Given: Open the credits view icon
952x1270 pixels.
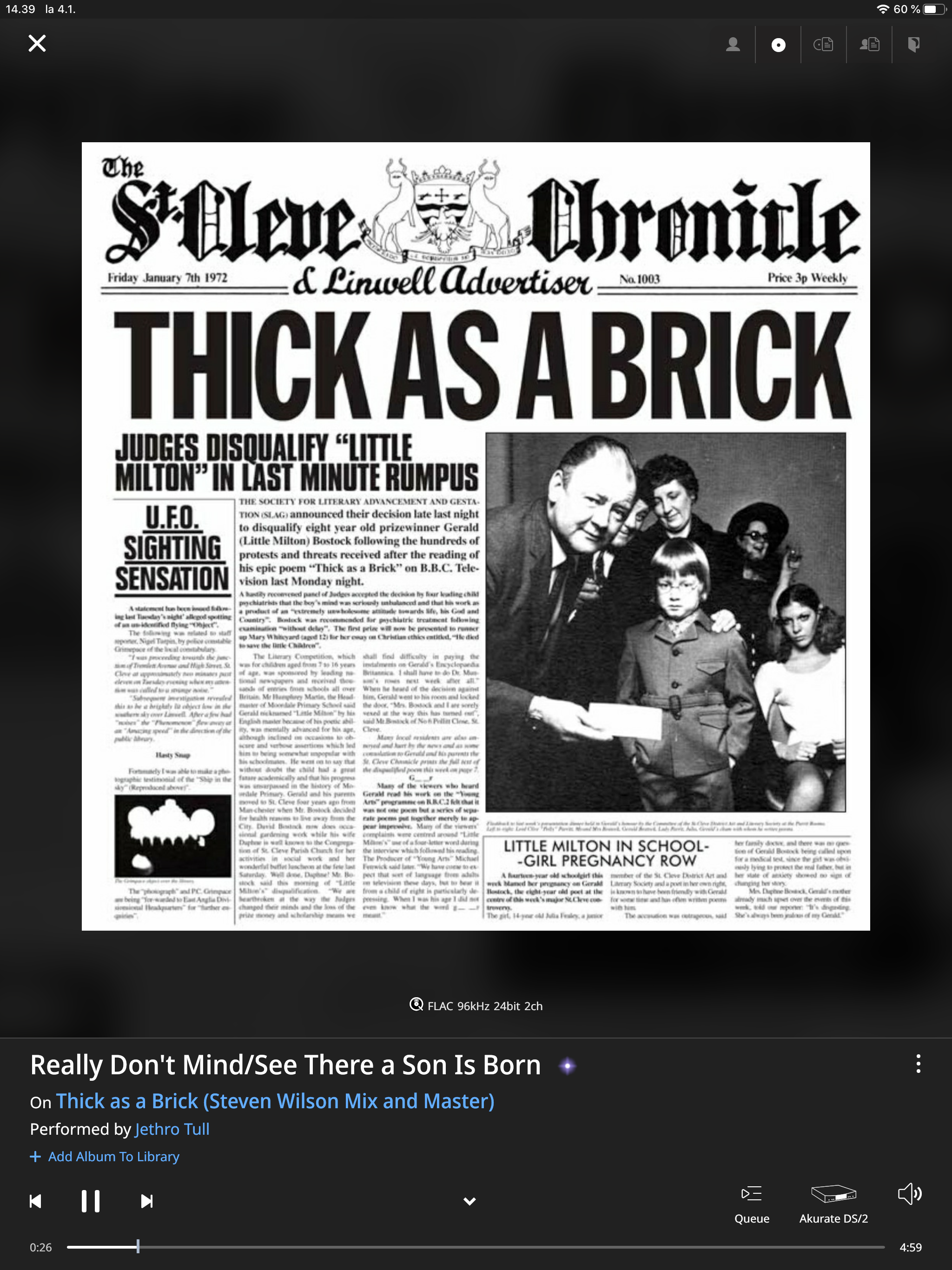Looking at the screenshot, I should (914, 44).
